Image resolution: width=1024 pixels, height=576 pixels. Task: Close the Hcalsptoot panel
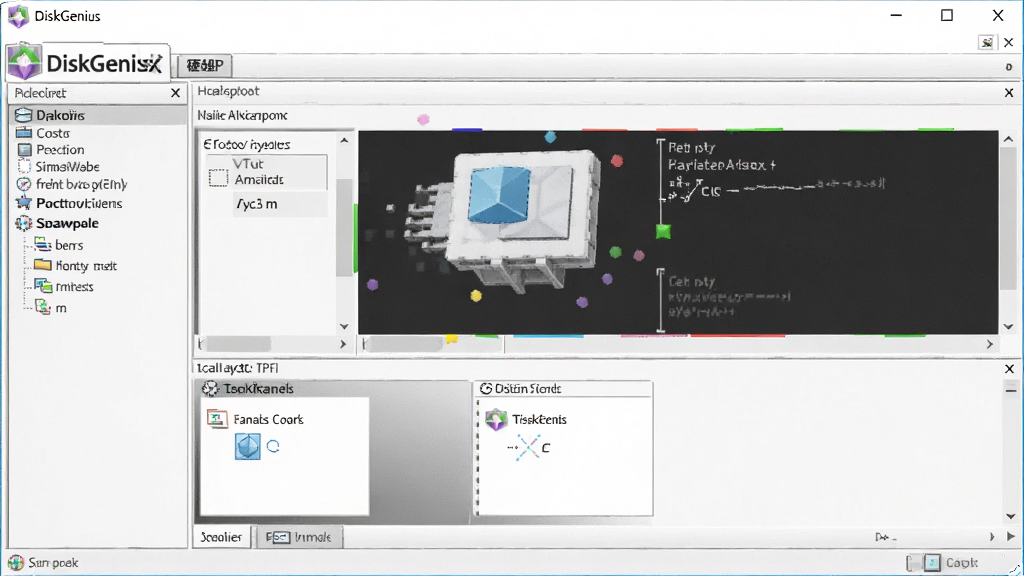pos(1009,93)
